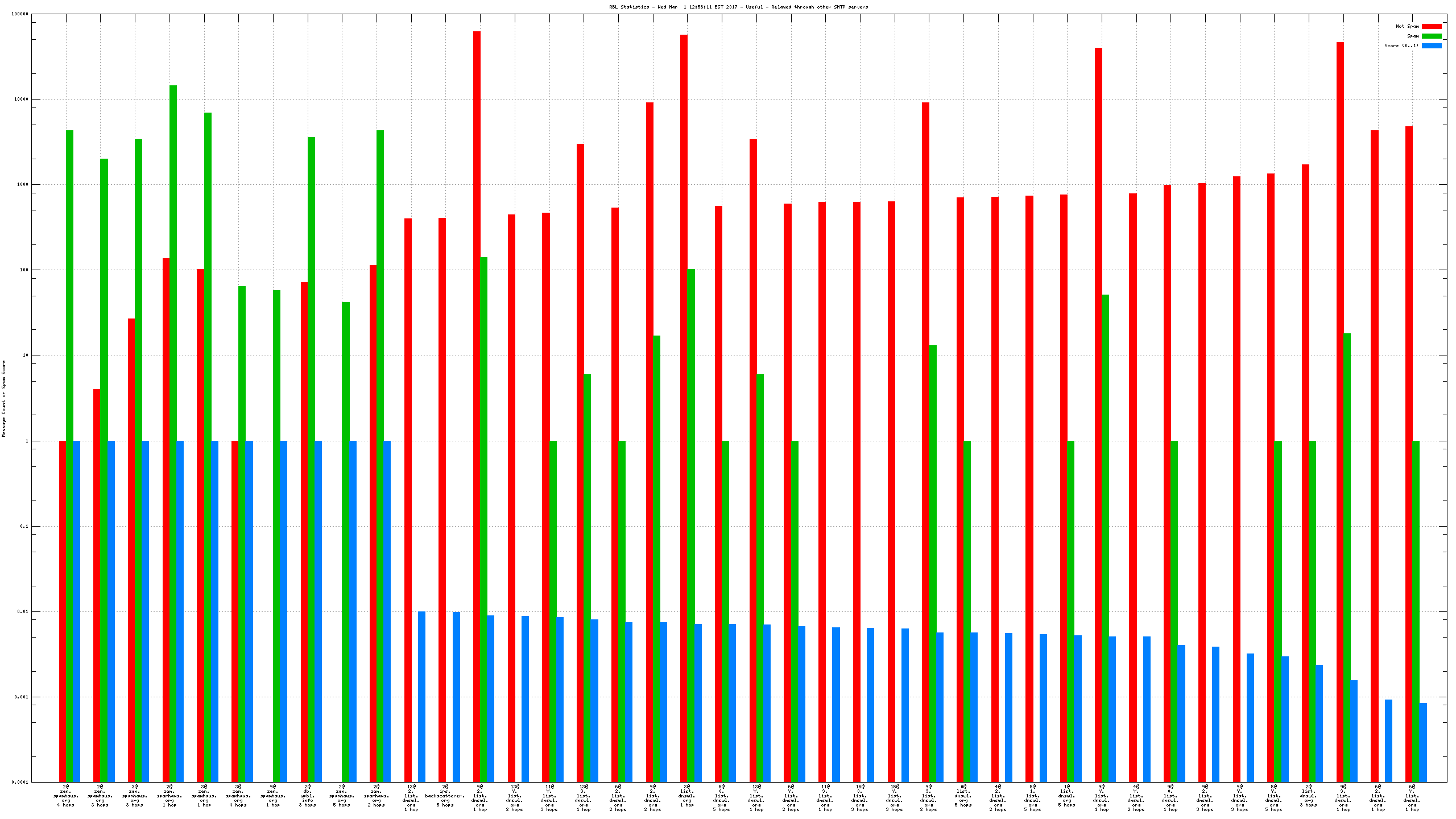The width and height of the screenshot is (1456, 819).
Task: Click the 9@ zen.spamhaus.org 1 hop label
Action: [273, 796]
